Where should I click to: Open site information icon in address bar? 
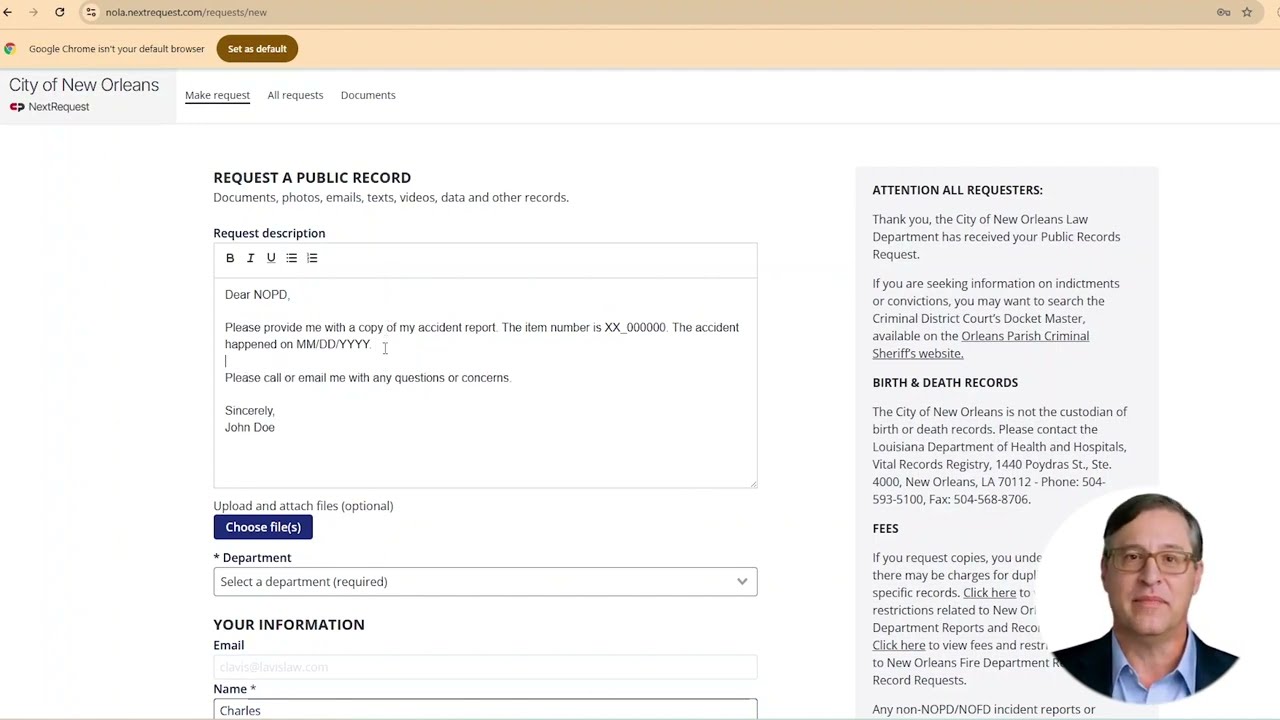[91, 12]
